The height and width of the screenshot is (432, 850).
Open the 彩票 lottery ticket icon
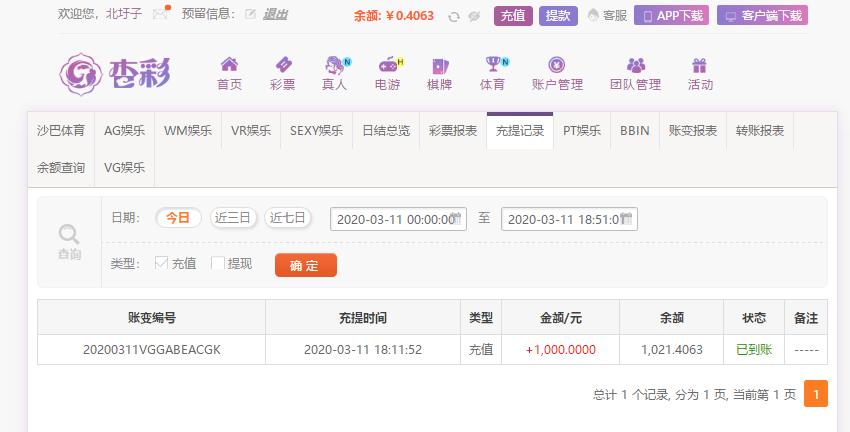(283, 65)
